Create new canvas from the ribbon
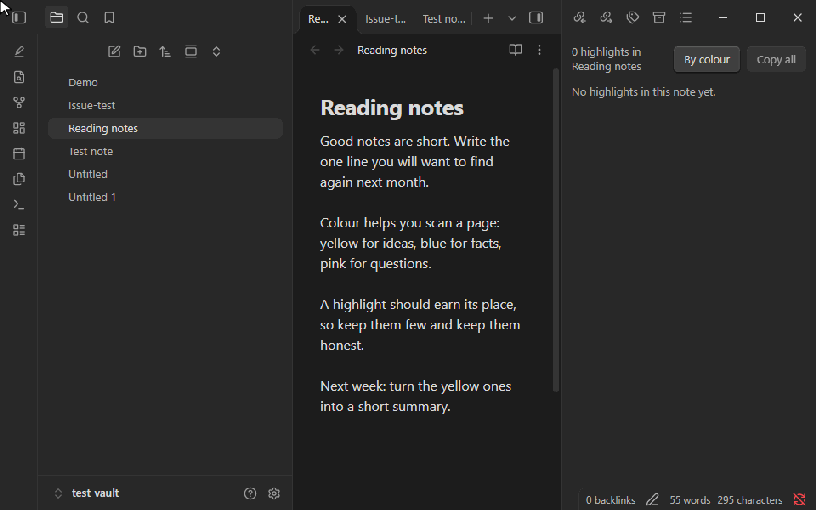Screen dimensions: 816x510 [x=19, y=128]
